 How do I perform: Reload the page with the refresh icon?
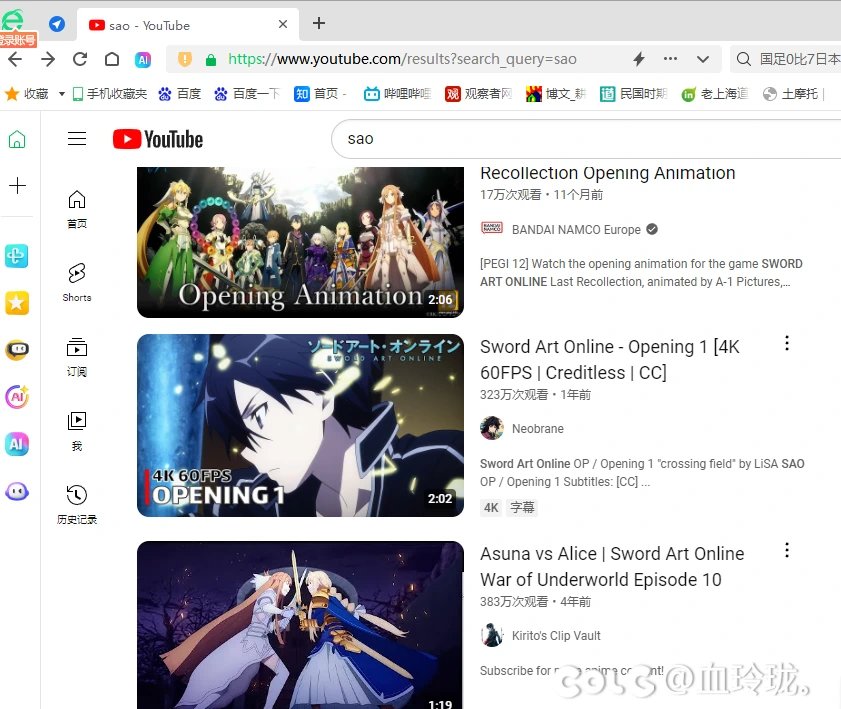[x=80, y=59]
